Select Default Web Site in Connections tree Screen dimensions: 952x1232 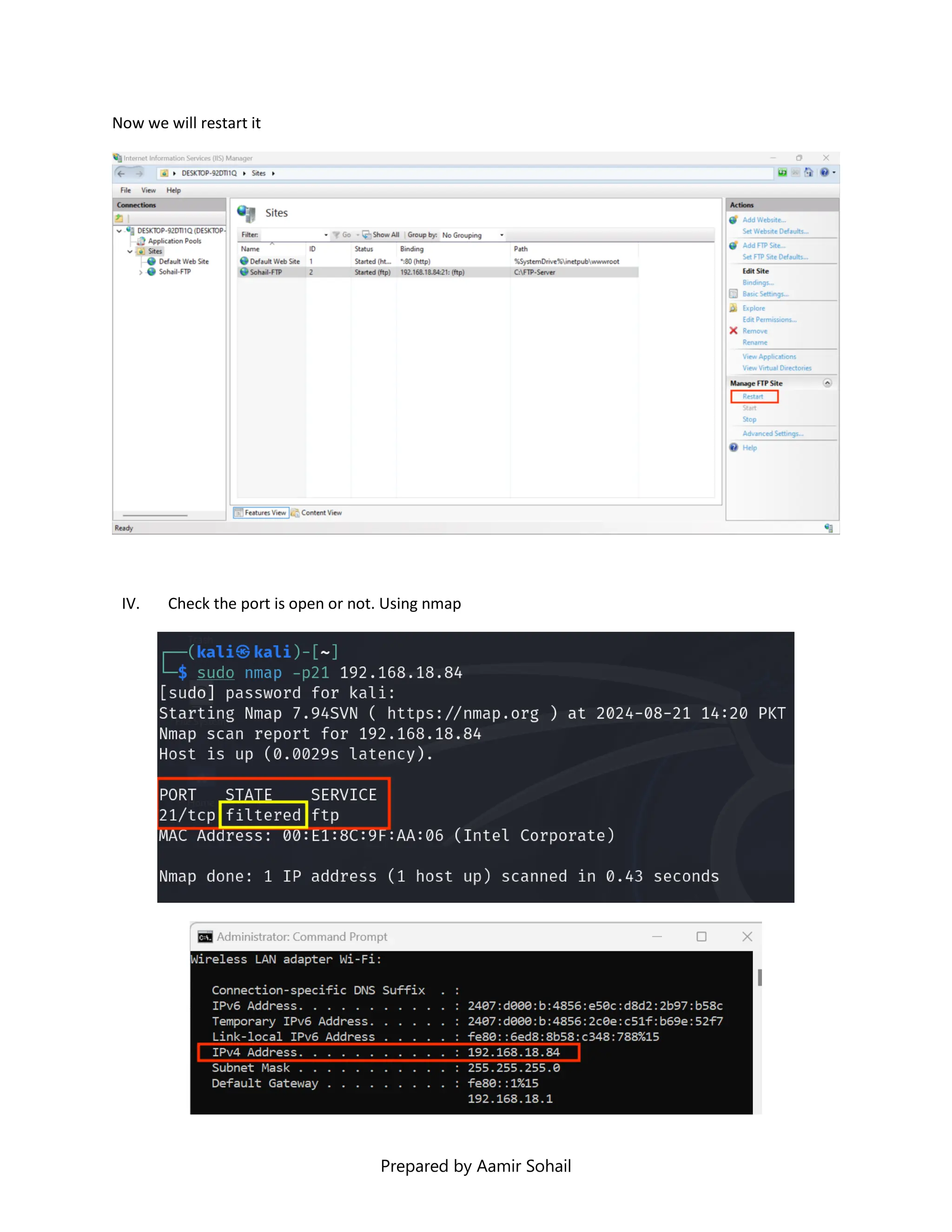click(x=184, y=262)
